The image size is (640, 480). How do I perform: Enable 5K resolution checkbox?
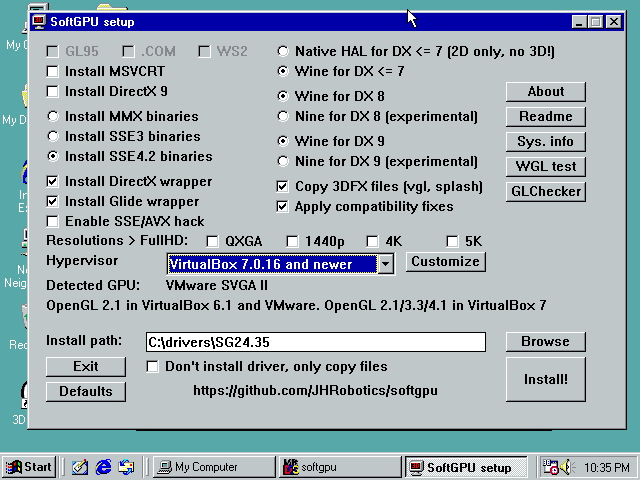click(x=453, y=242)
